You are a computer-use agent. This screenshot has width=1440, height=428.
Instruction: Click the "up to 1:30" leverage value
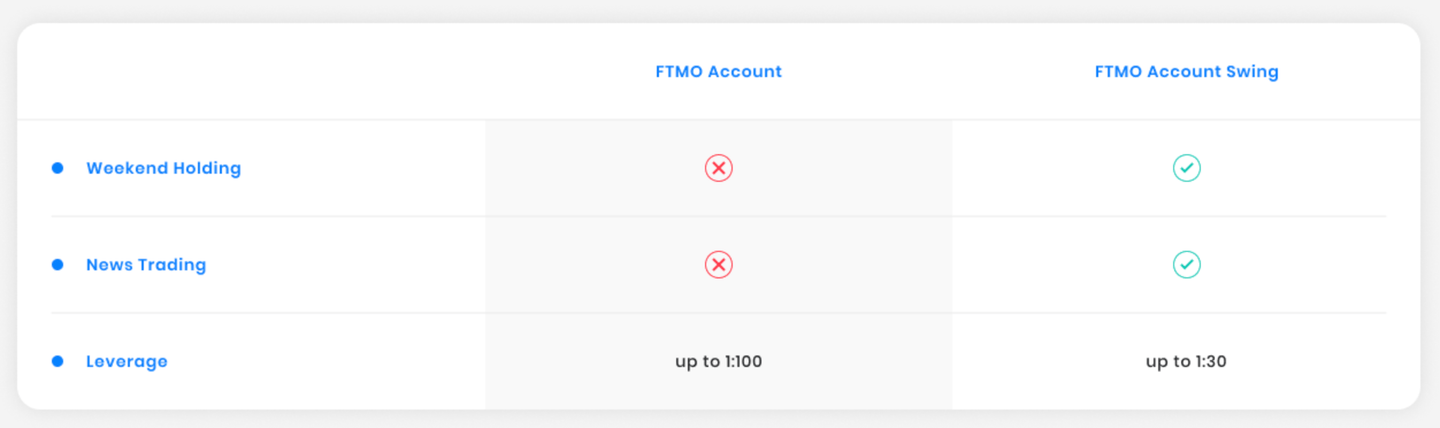[x=1186, y=361]
